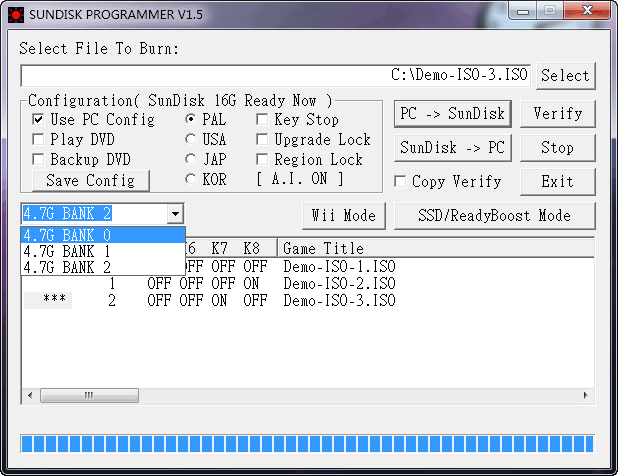Toggle the Use PC Config checkbox
This screenshot has width=618, height=476.
[x=38, y=119]
